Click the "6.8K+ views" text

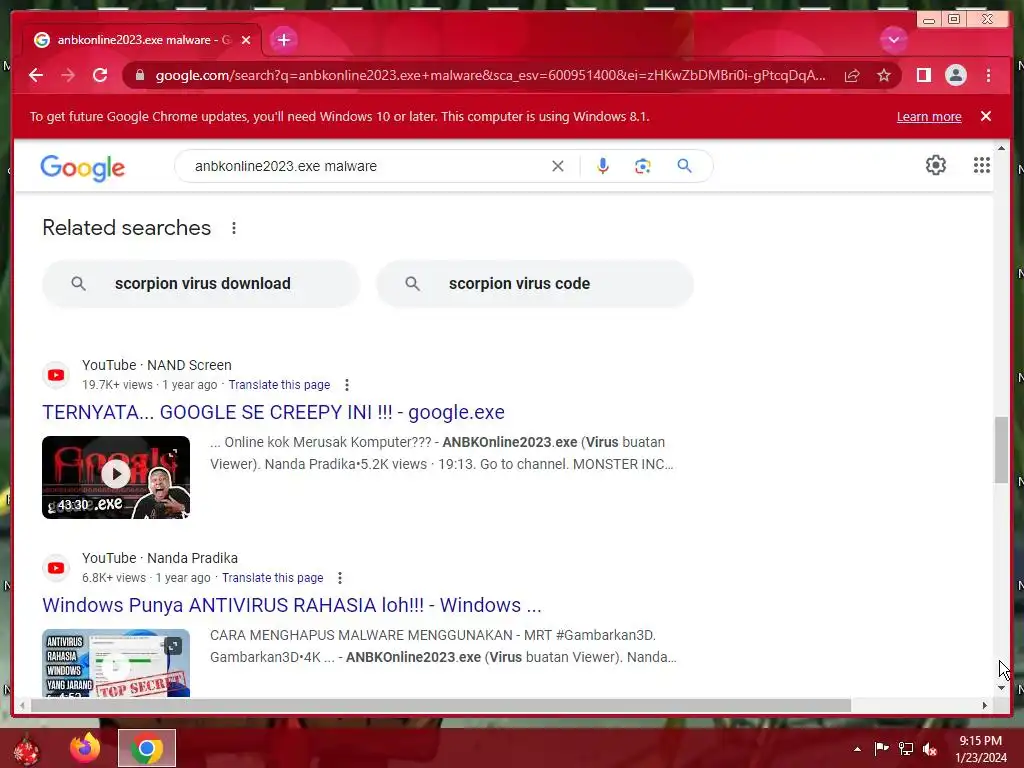click(x=114, y=578)
